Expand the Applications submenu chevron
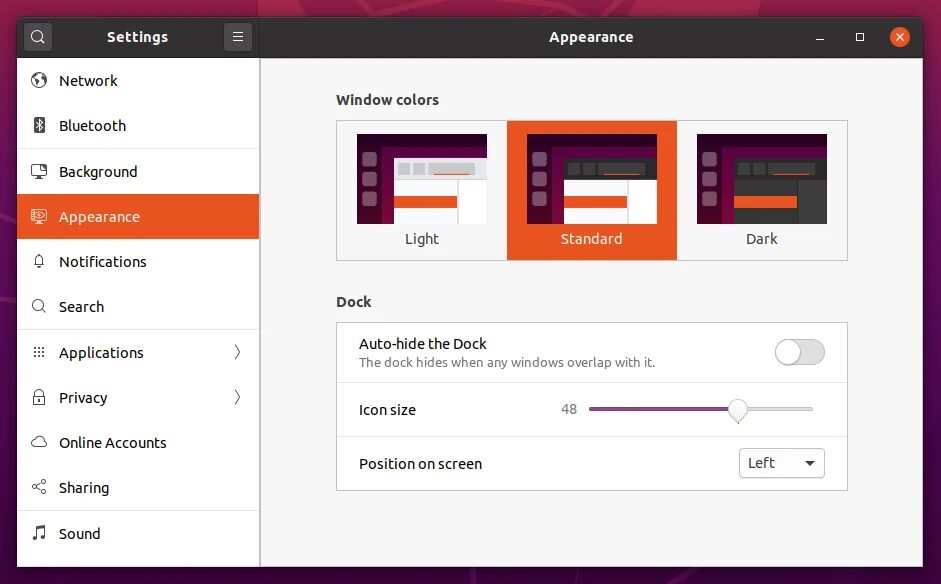This screenshot has height=584, width=941. (238, 352)
